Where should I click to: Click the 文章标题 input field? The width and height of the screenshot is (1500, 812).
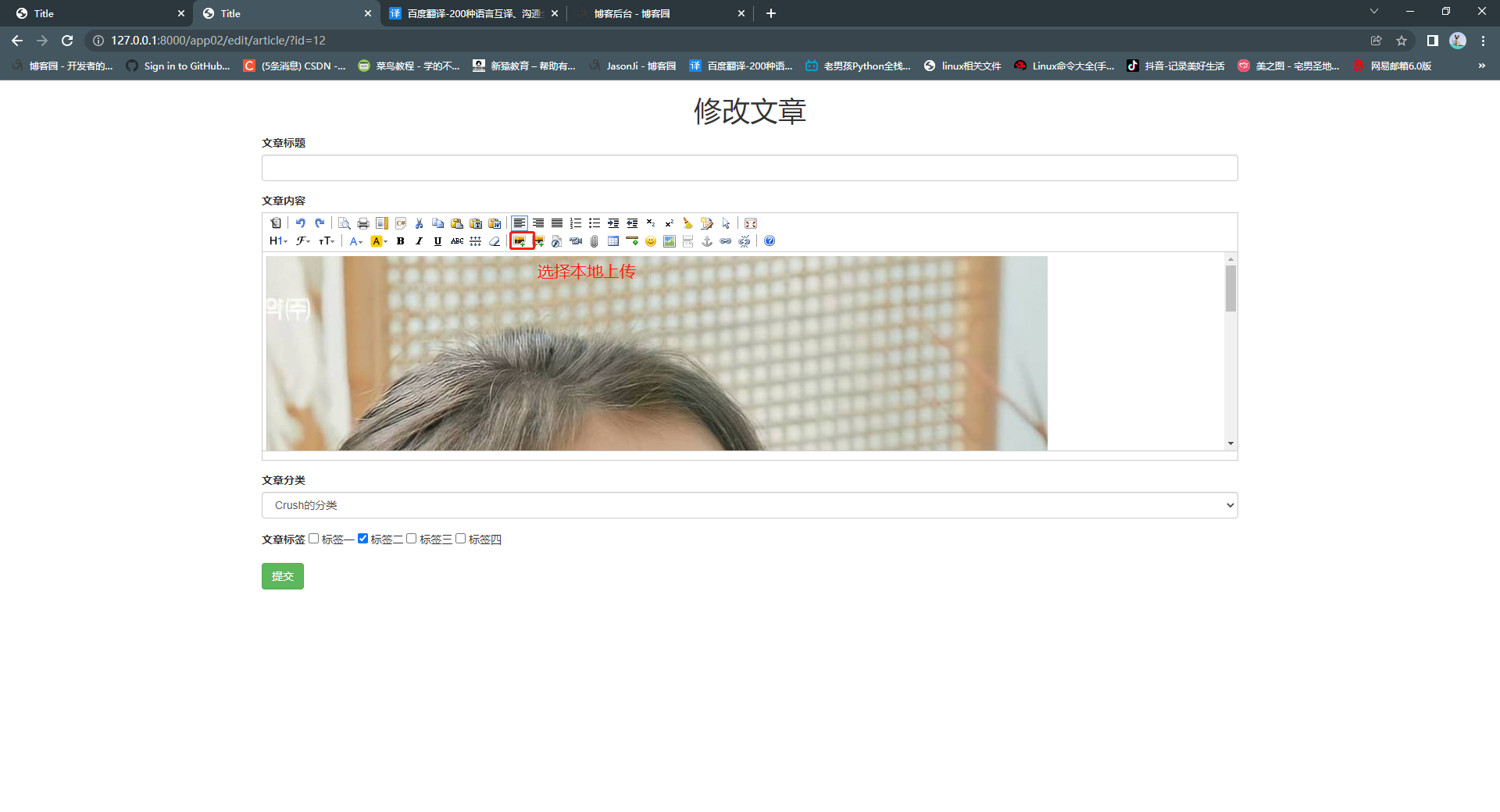coord(749,168)
